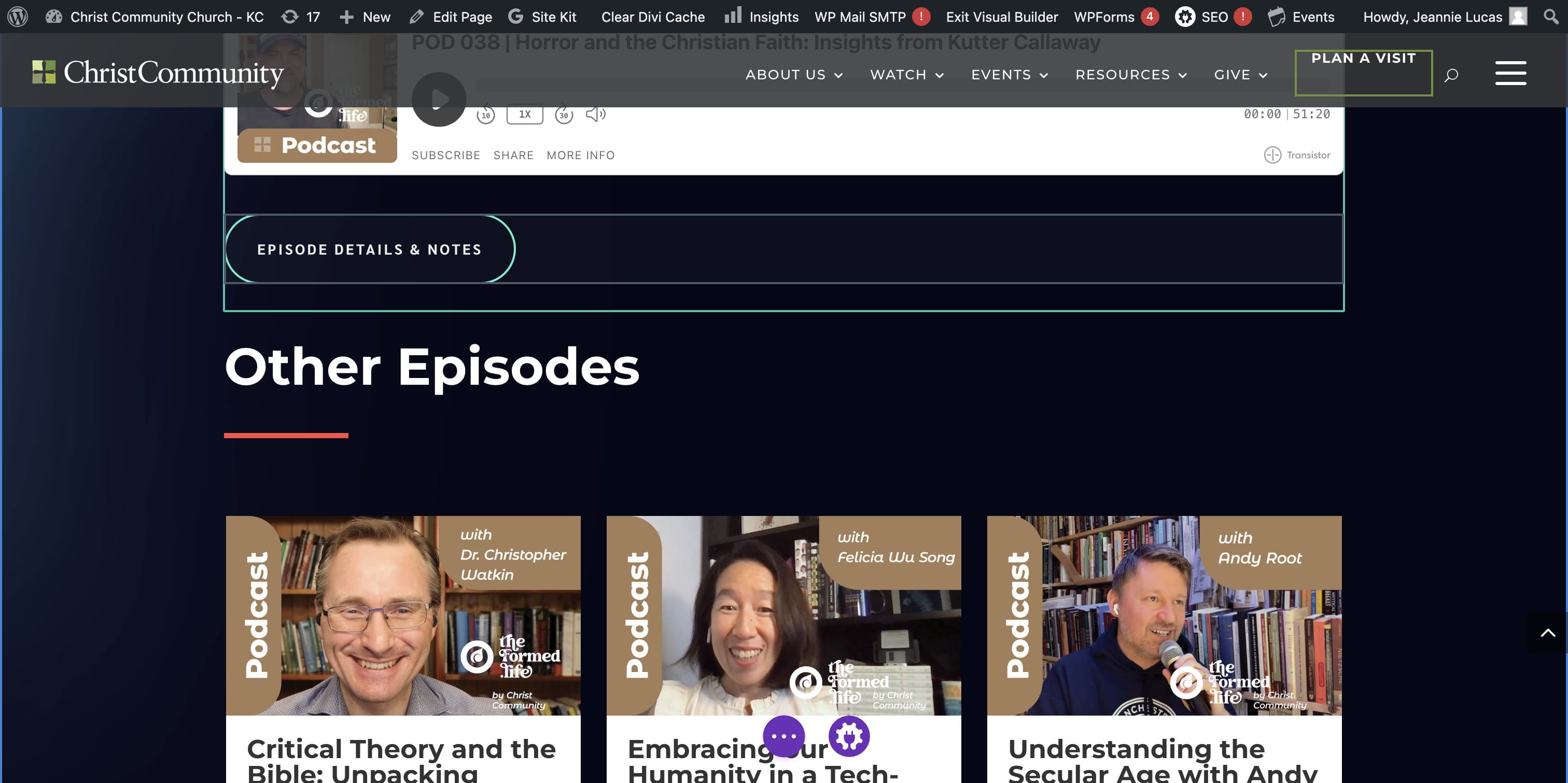Click the purple Divi plugin gear button
This screenshot has height=783, width=1568.
click(x=849, y=736)
